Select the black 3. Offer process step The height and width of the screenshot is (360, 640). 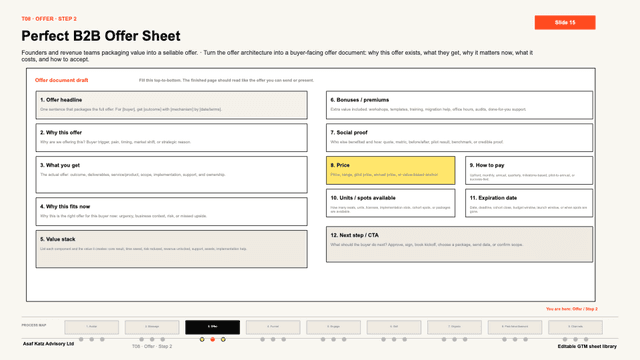click(x=212, y=327)
